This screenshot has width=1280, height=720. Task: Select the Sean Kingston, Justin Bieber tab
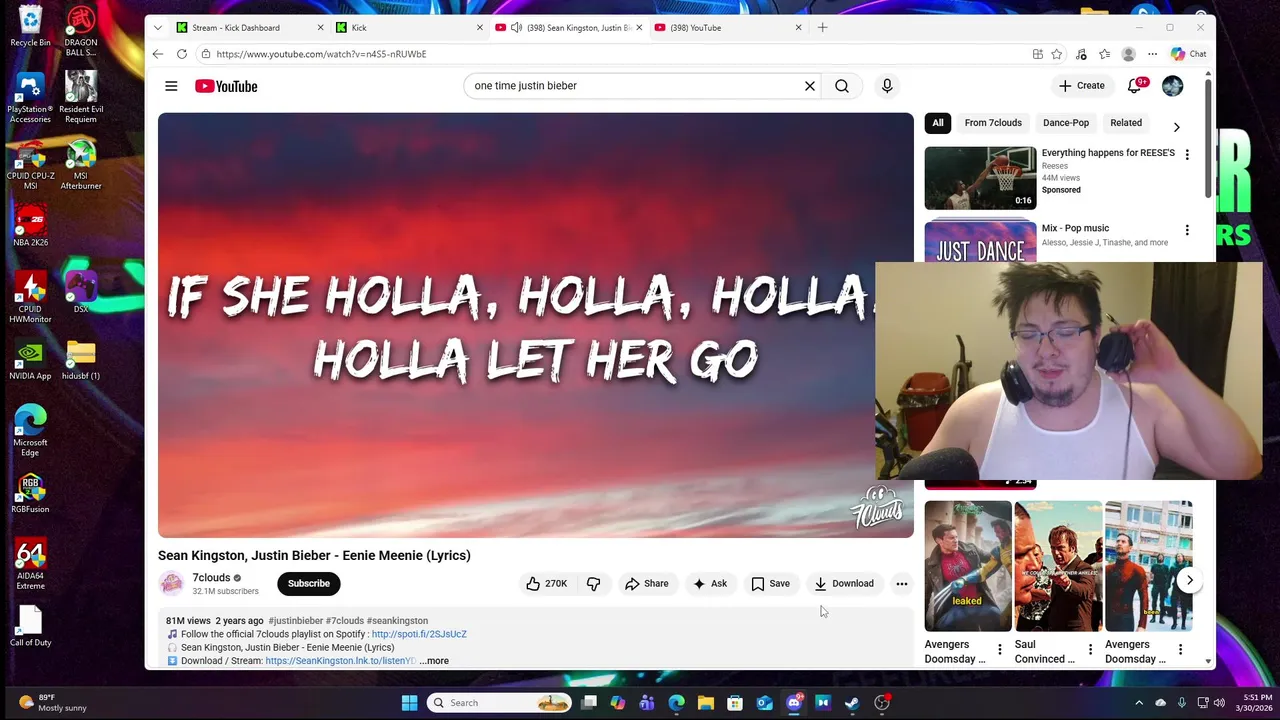click(568, 28)
